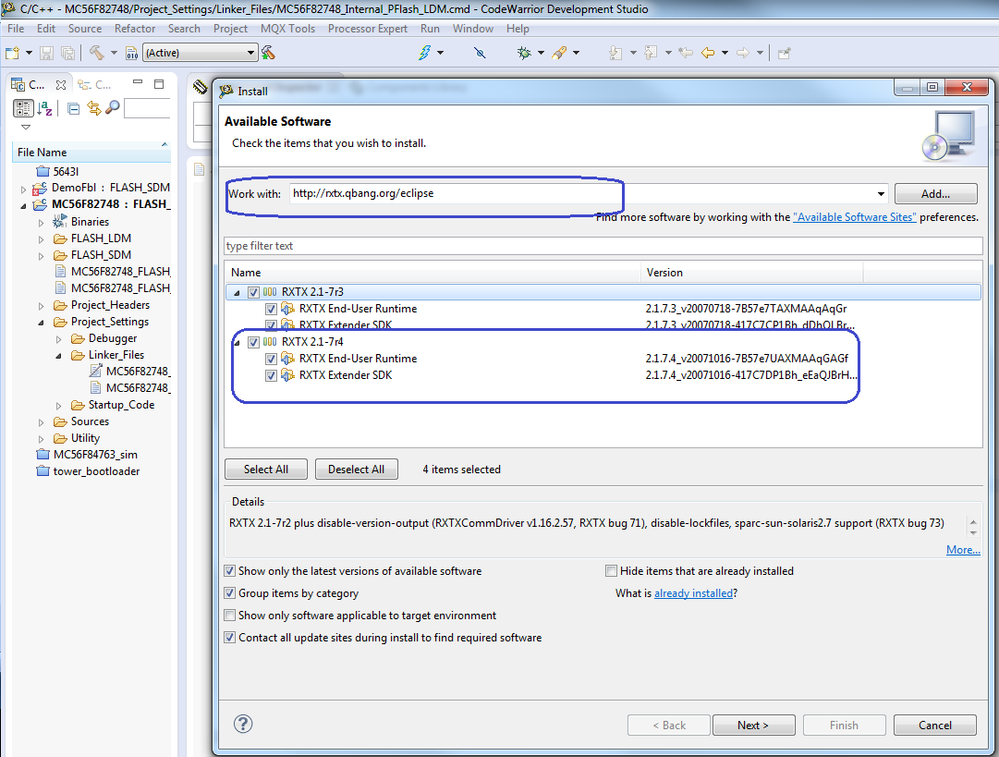
Task: Click the last edit location icon
Action: pyautogui.click(x=686, y=52)
